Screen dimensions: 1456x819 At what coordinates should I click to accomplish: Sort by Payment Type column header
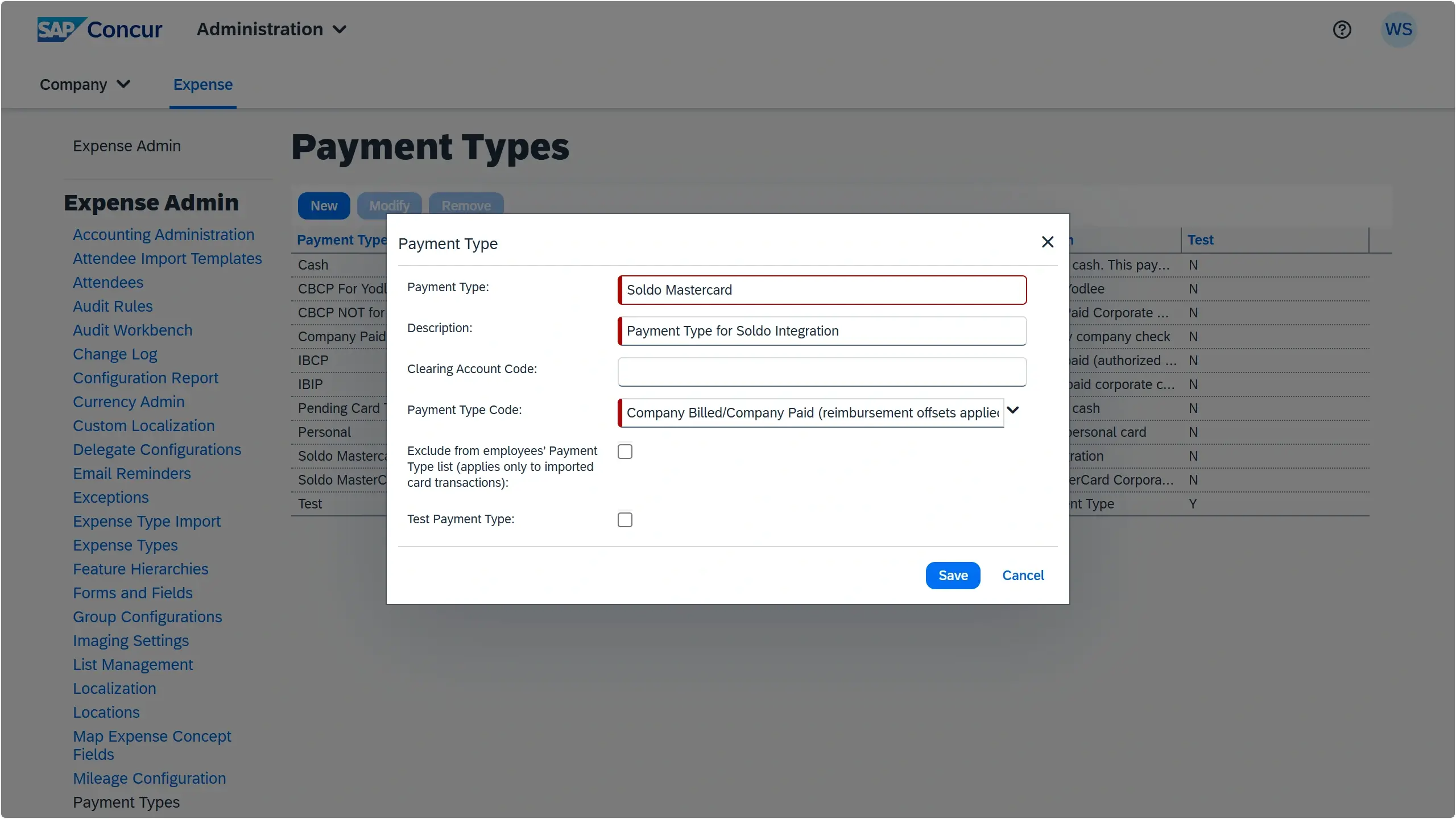pyautogui.click(x=341, y=240)
